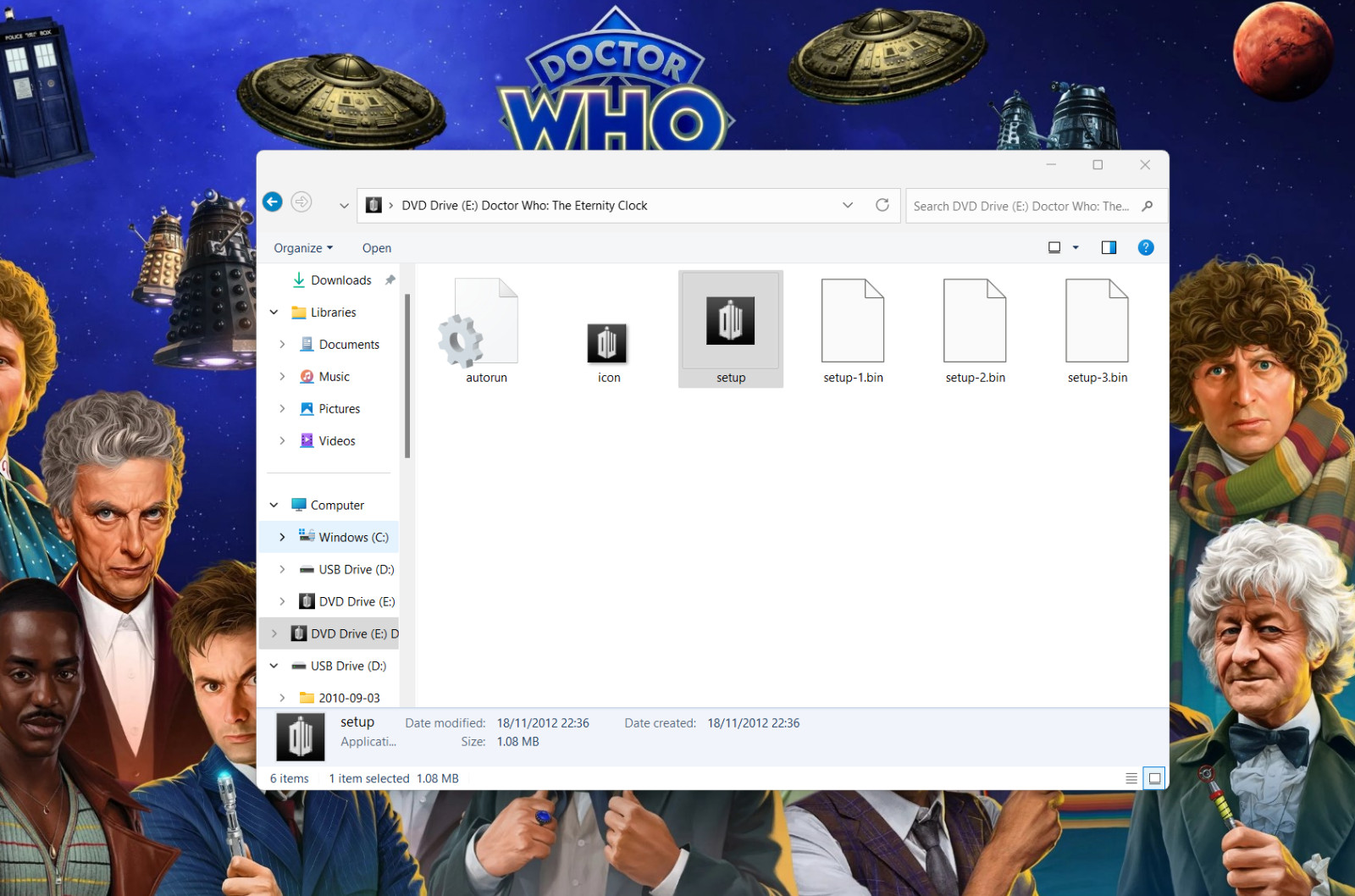
Task: Expand Windows (C:) drive node
Action: coord(282,538)
